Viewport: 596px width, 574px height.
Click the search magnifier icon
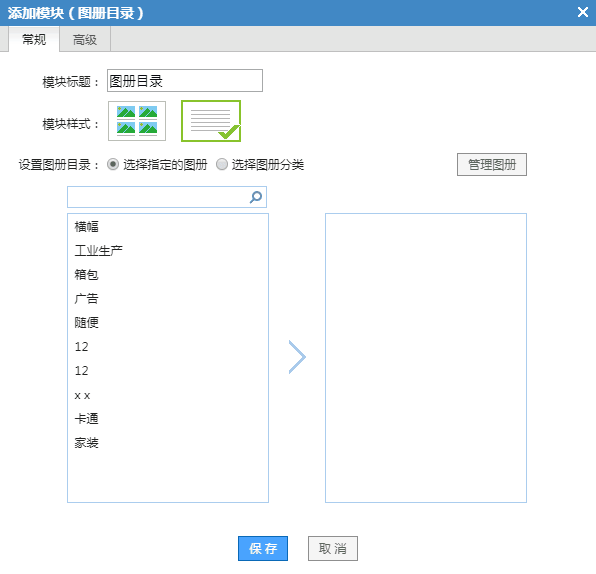256,197
